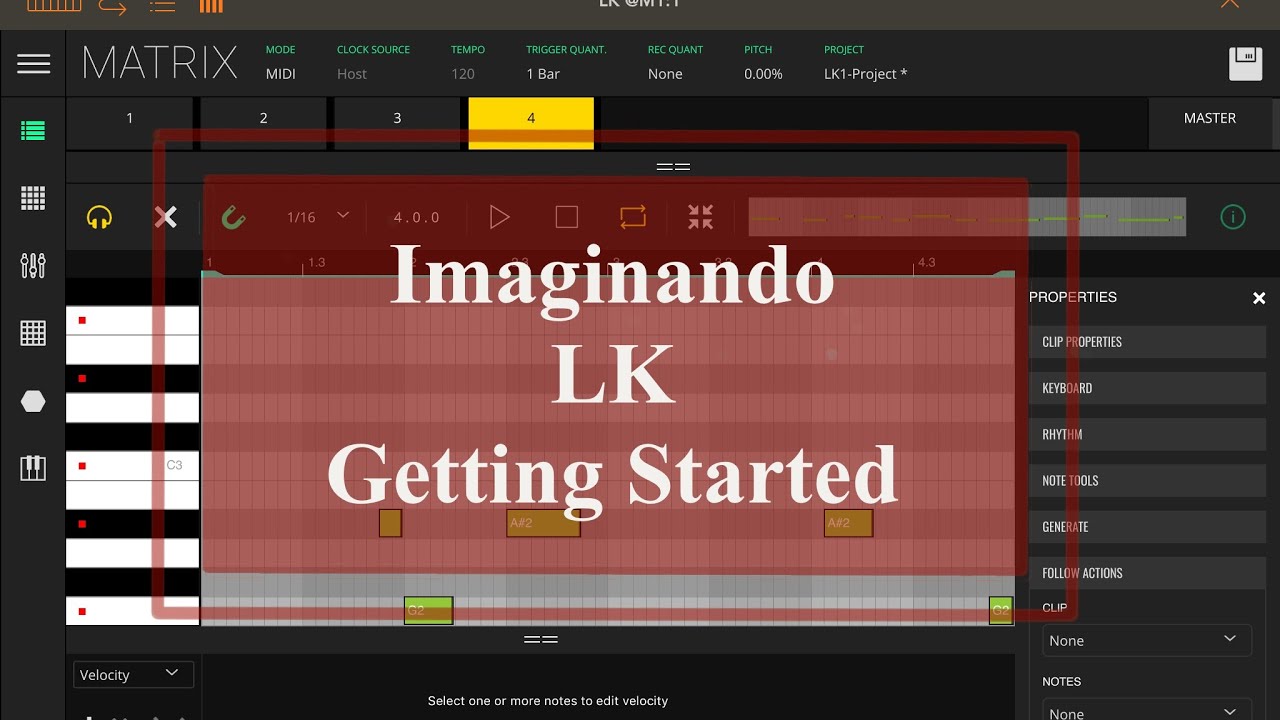
Task: Open the mixer faders view in sidebar
Action: 33,265
